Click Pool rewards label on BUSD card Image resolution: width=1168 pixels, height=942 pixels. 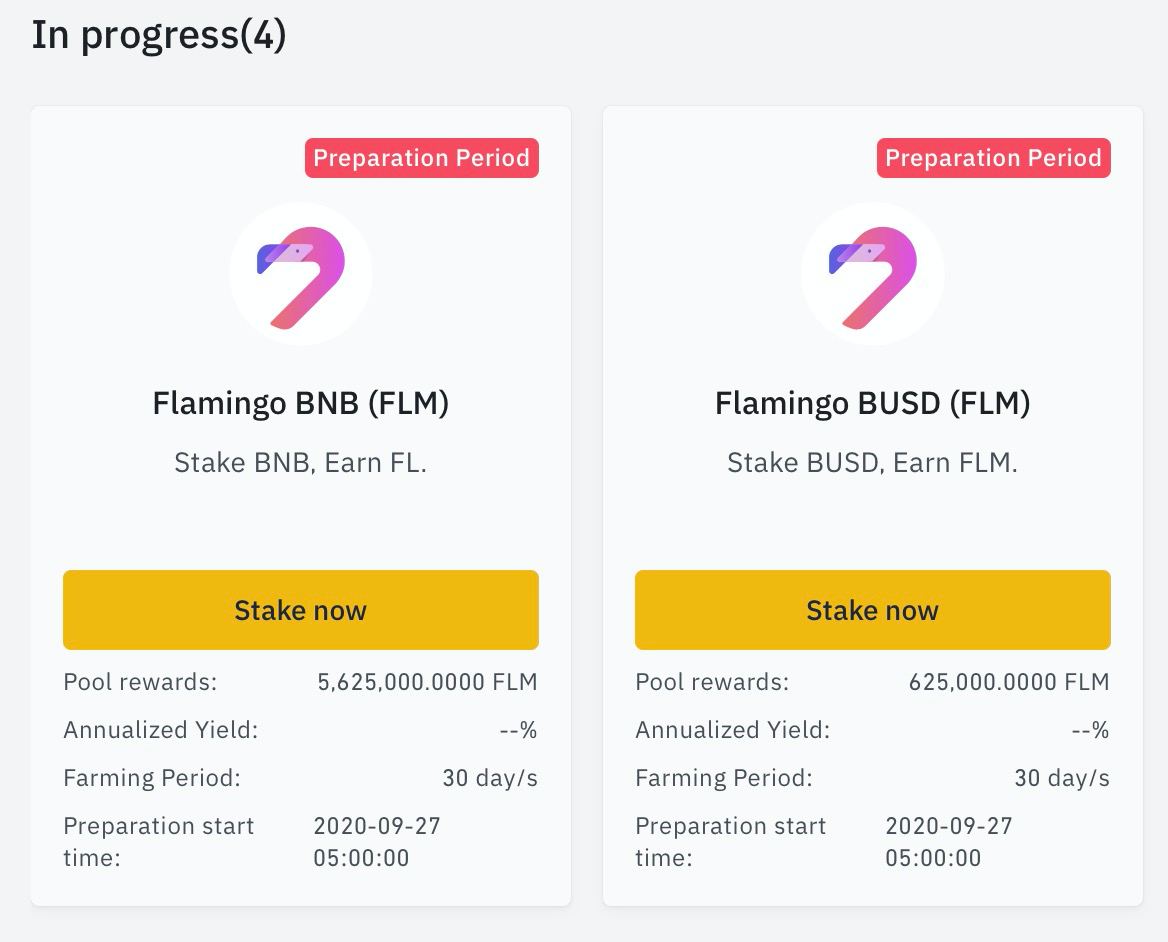pos(712,682)
